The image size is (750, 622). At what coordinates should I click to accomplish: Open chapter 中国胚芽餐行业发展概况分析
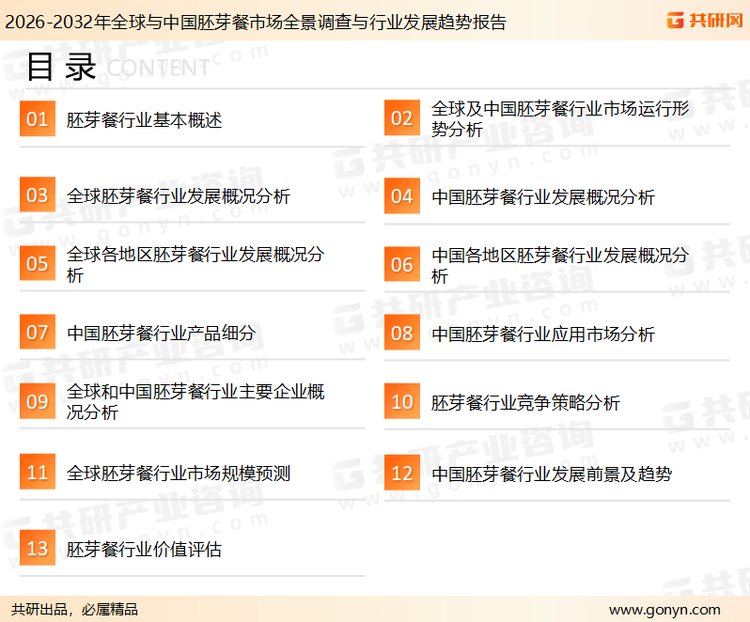[x=543, y=197]
